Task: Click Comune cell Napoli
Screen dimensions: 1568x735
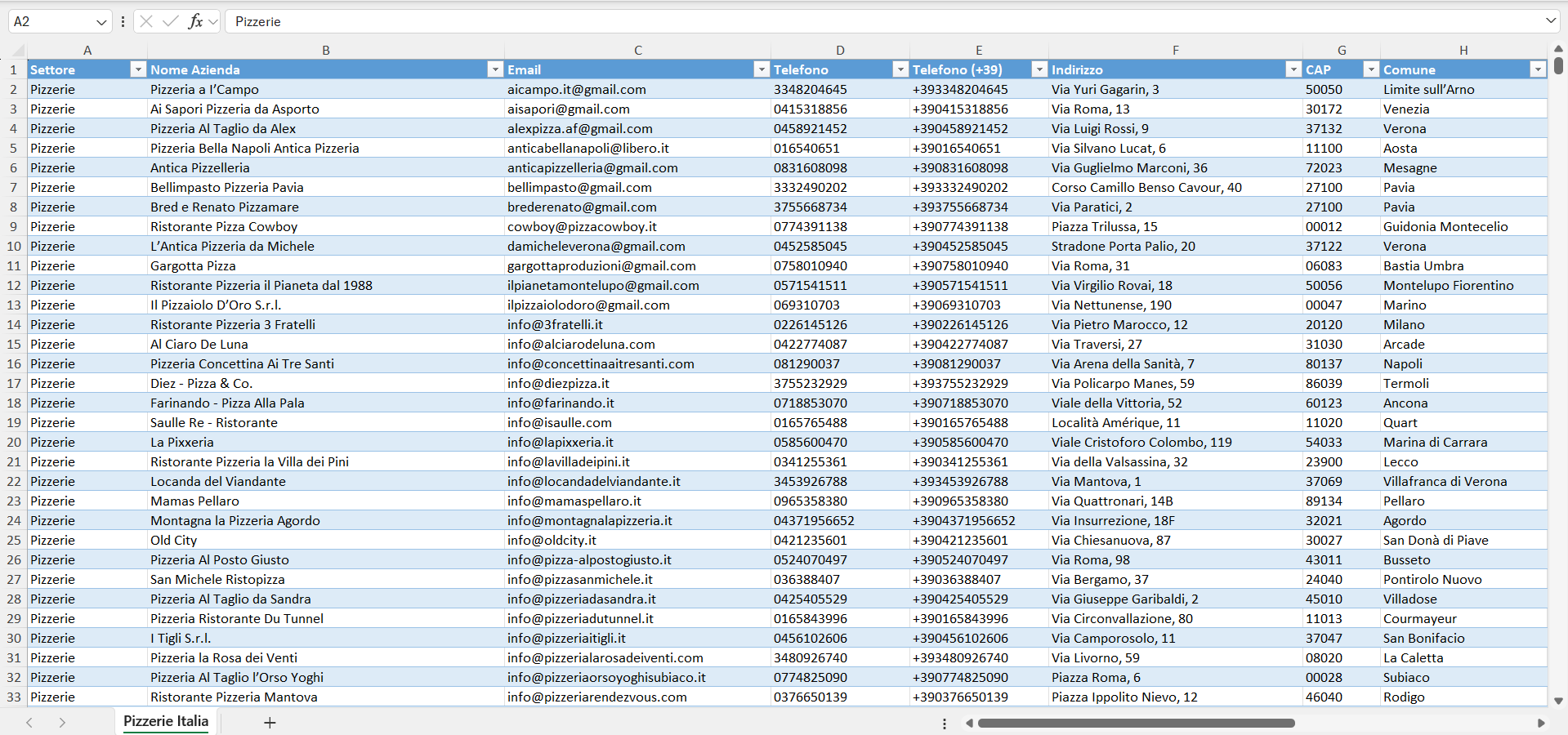Action: click(x=1463, y=363)
